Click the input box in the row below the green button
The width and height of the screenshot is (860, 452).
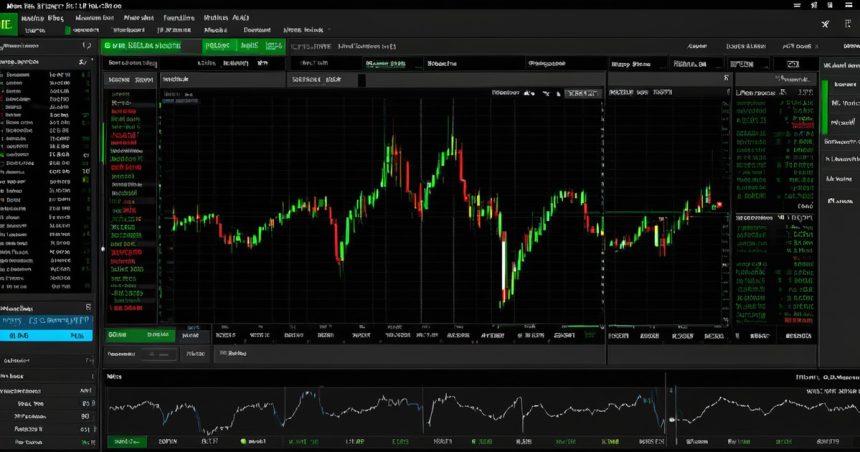pos(160,354)
